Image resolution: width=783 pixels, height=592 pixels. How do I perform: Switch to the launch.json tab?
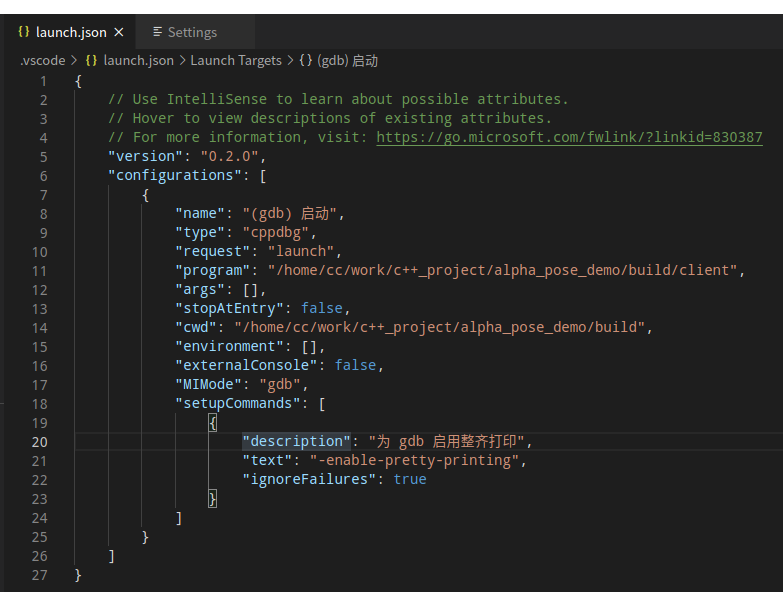71,32
